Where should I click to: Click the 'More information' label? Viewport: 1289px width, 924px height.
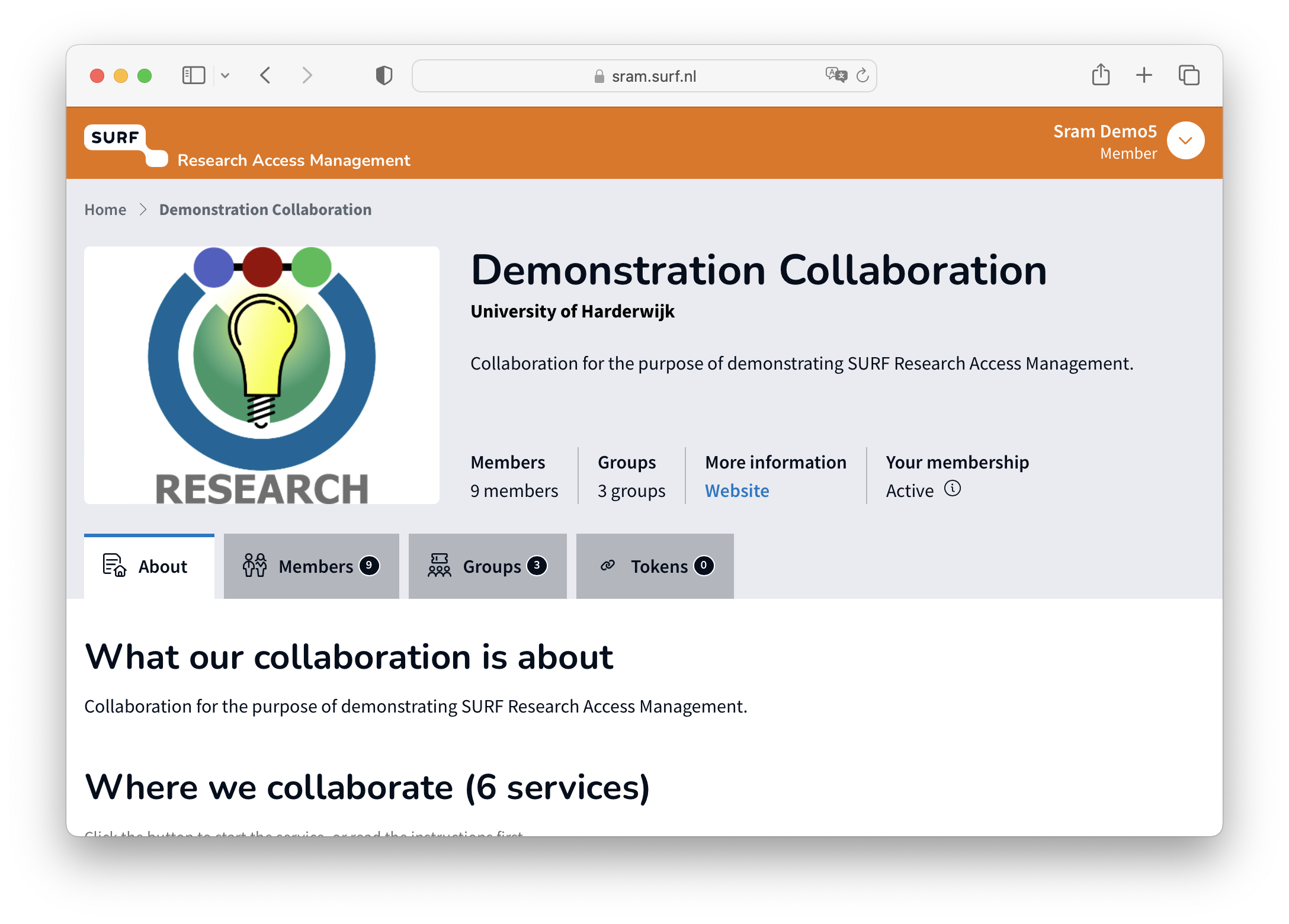click(x=776, y=463)
